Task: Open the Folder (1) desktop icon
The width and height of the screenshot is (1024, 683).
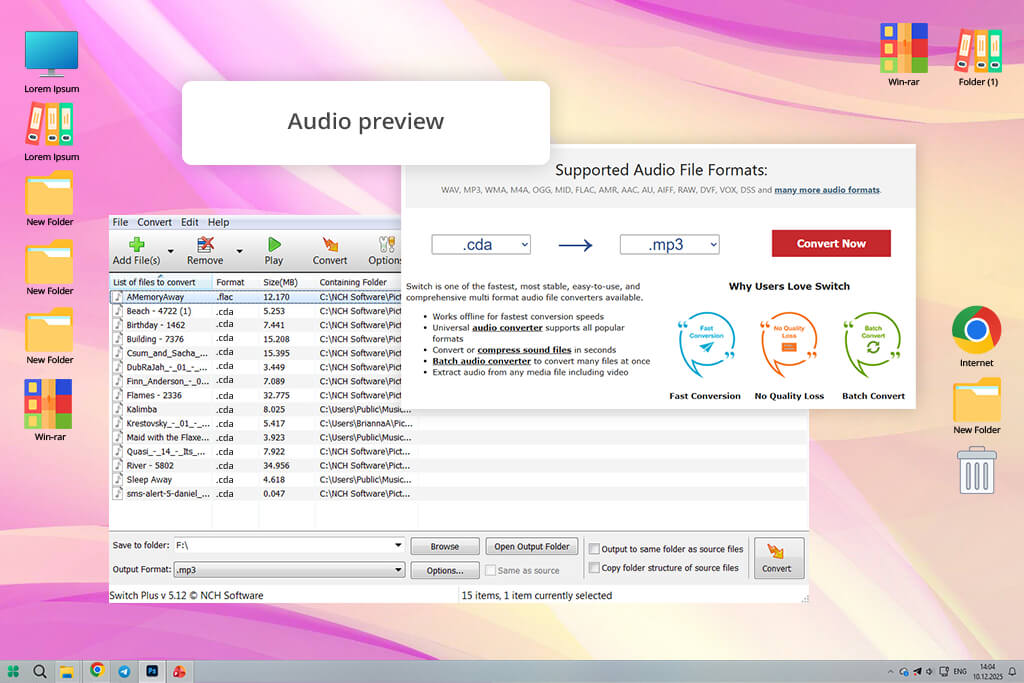Action: [978, 57]
